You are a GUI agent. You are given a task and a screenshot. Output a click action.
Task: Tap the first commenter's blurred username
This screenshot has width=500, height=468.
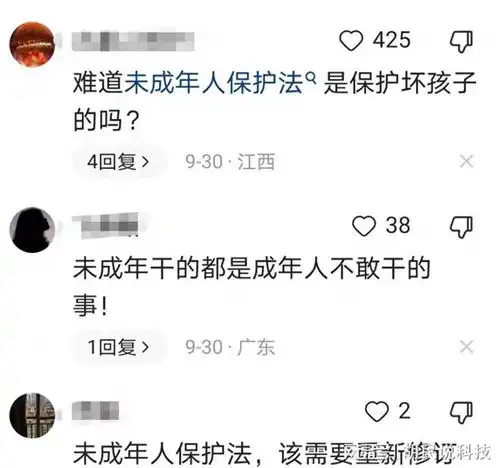click(133, 41)
